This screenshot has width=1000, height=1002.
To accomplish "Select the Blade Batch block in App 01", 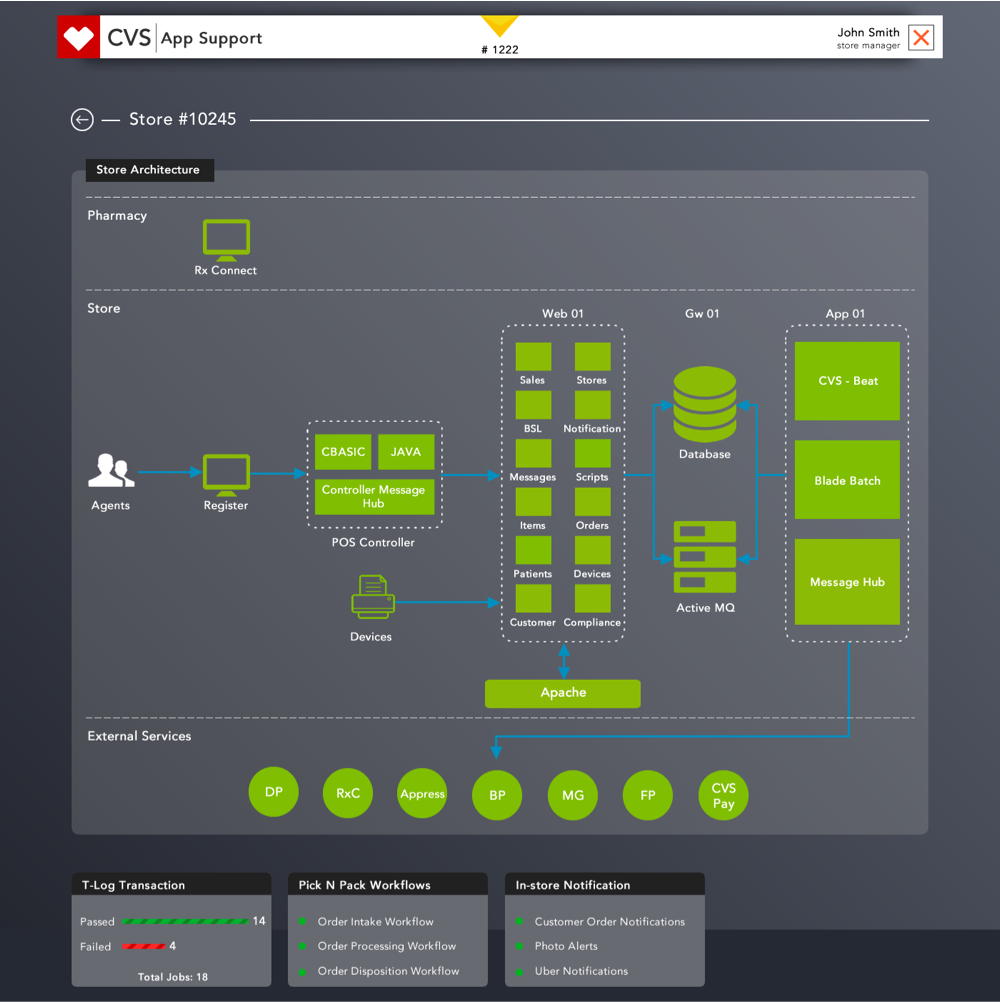I will 847,480.
